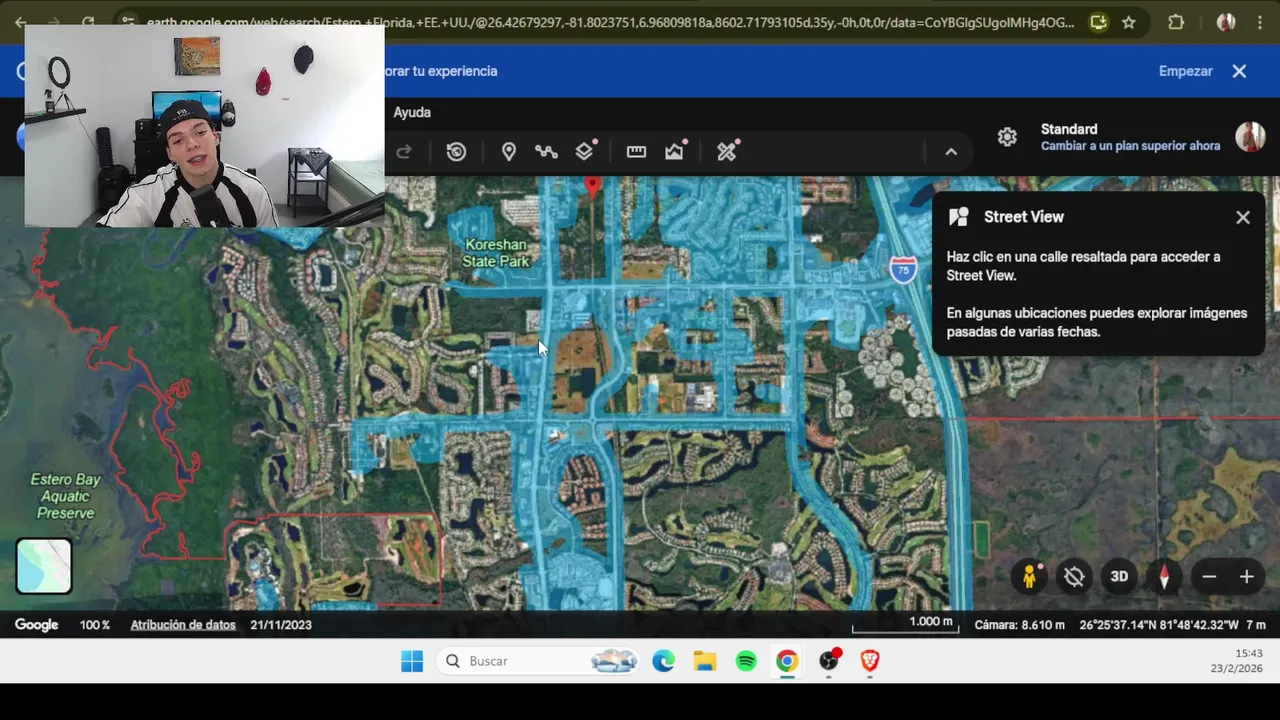Open Google Earth settings gear

coord(1007,138)
